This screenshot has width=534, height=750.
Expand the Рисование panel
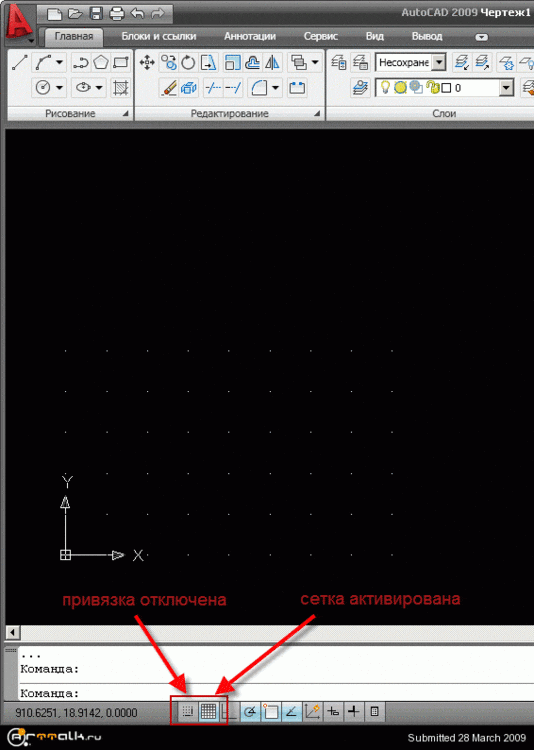click(125, 114)
